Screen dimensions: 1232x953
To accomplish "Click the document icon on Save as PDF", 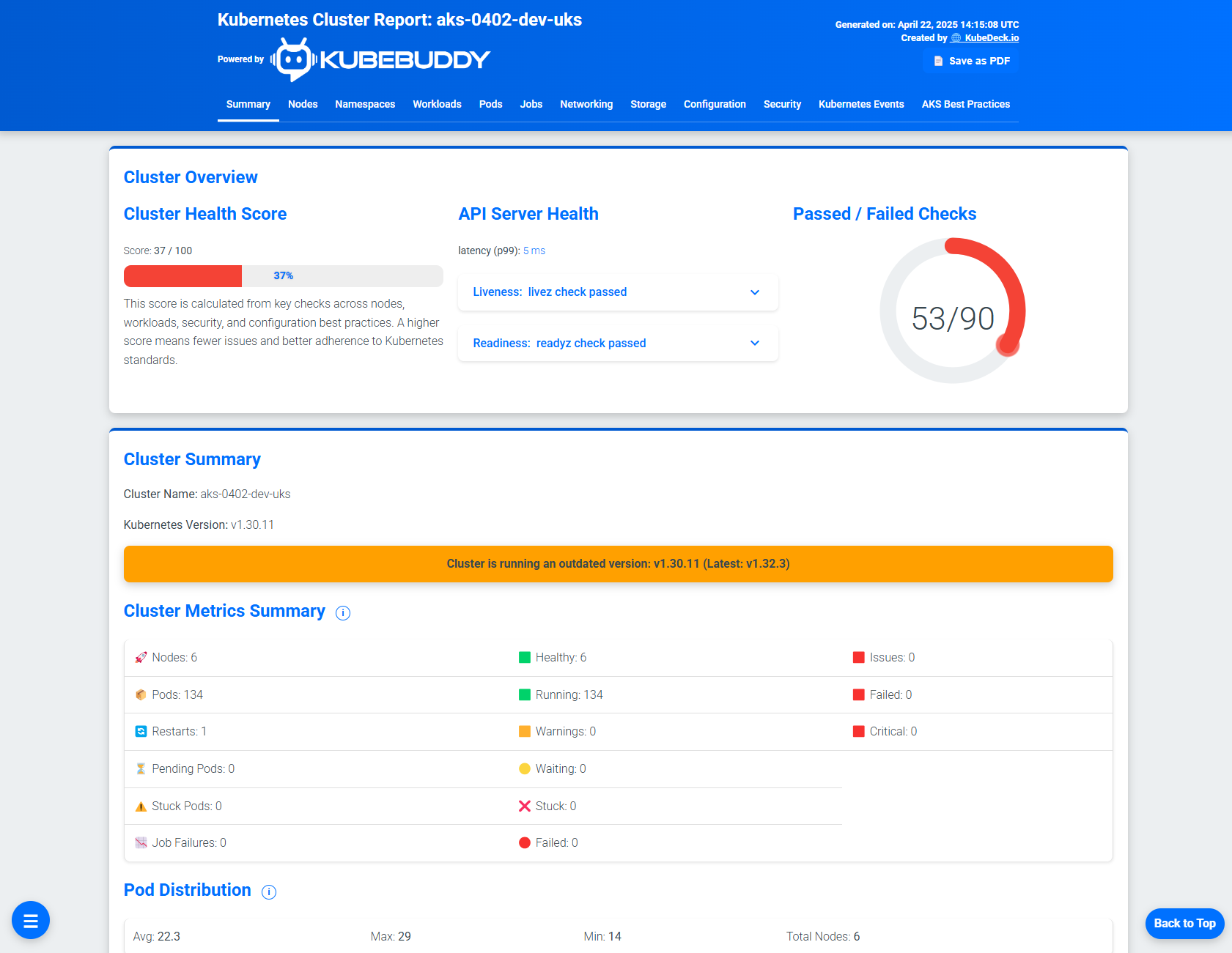I will (x=937, y=62).
